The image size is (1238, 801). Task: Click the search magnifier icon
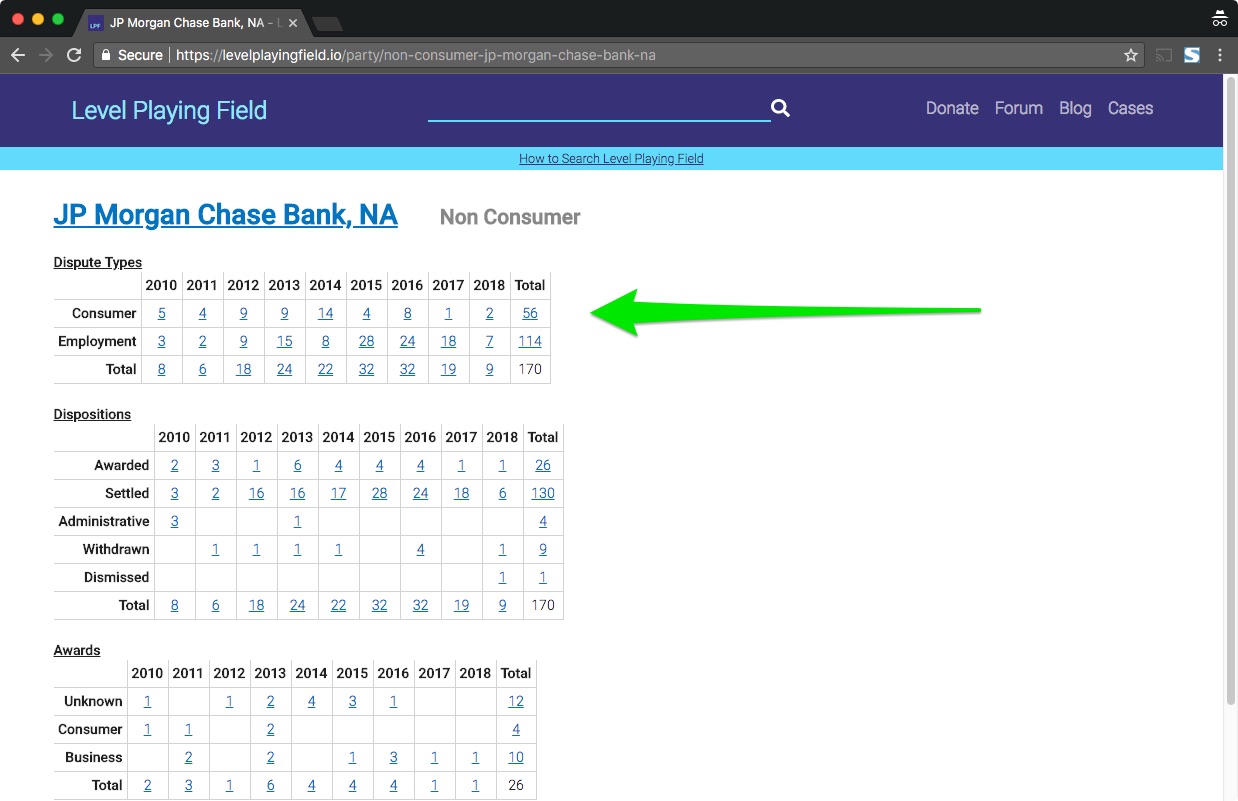point(781,108)
